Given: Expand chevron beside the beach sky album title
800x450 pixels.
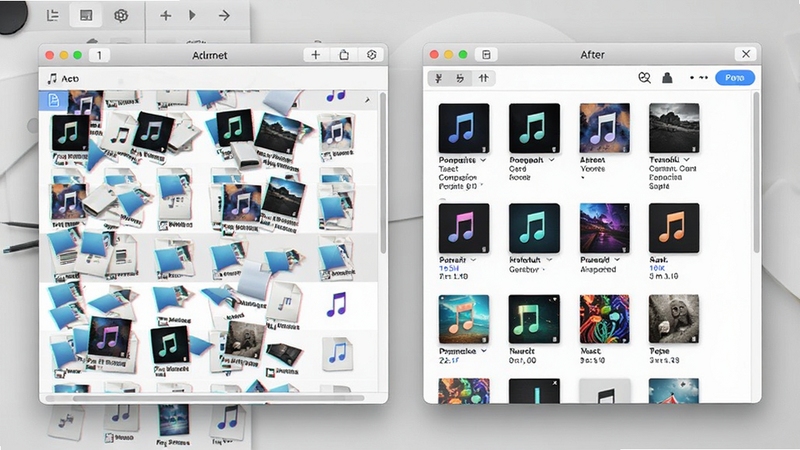Looking at the screenshot, I should coord(484,351).
